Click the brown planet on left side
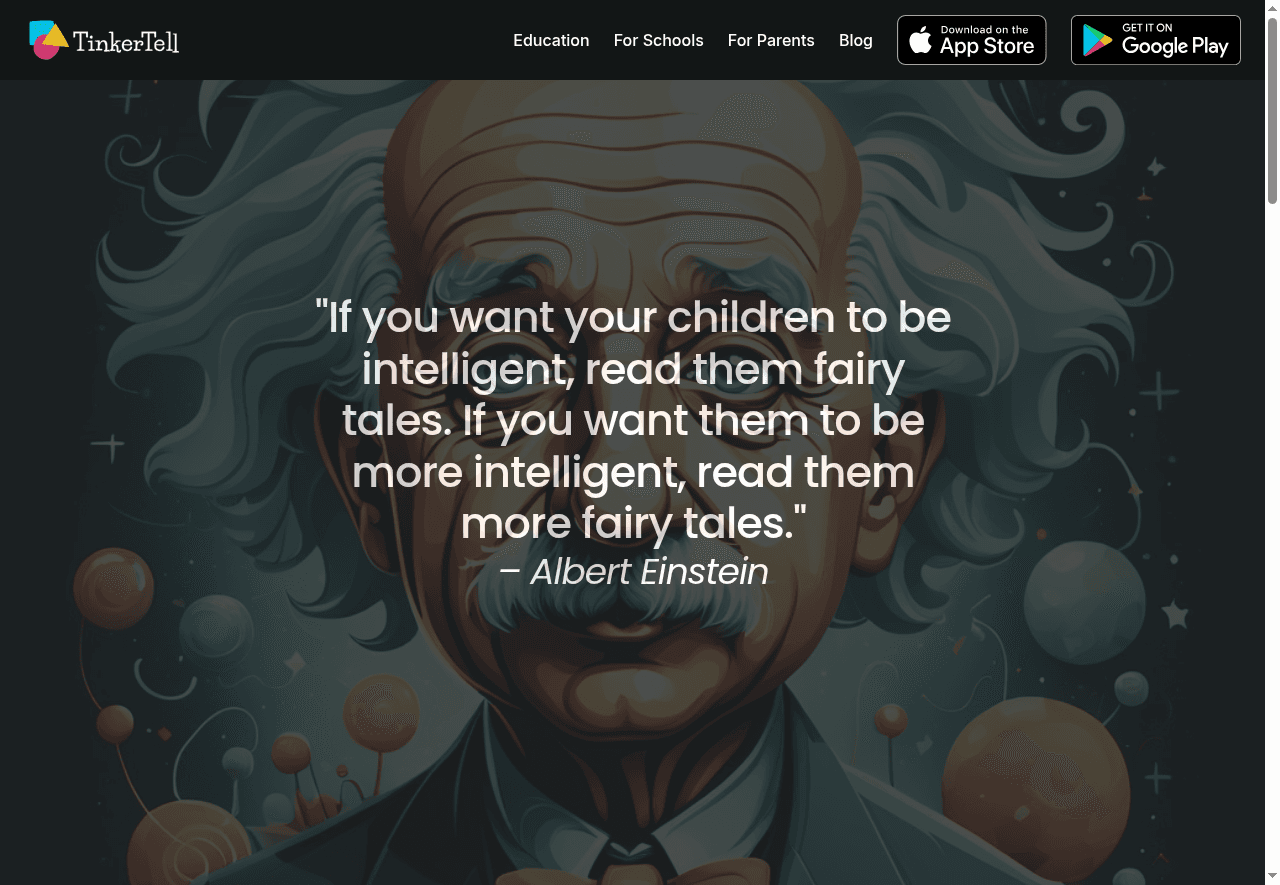Screen dimensions: 1280x885 pos(113,587)
